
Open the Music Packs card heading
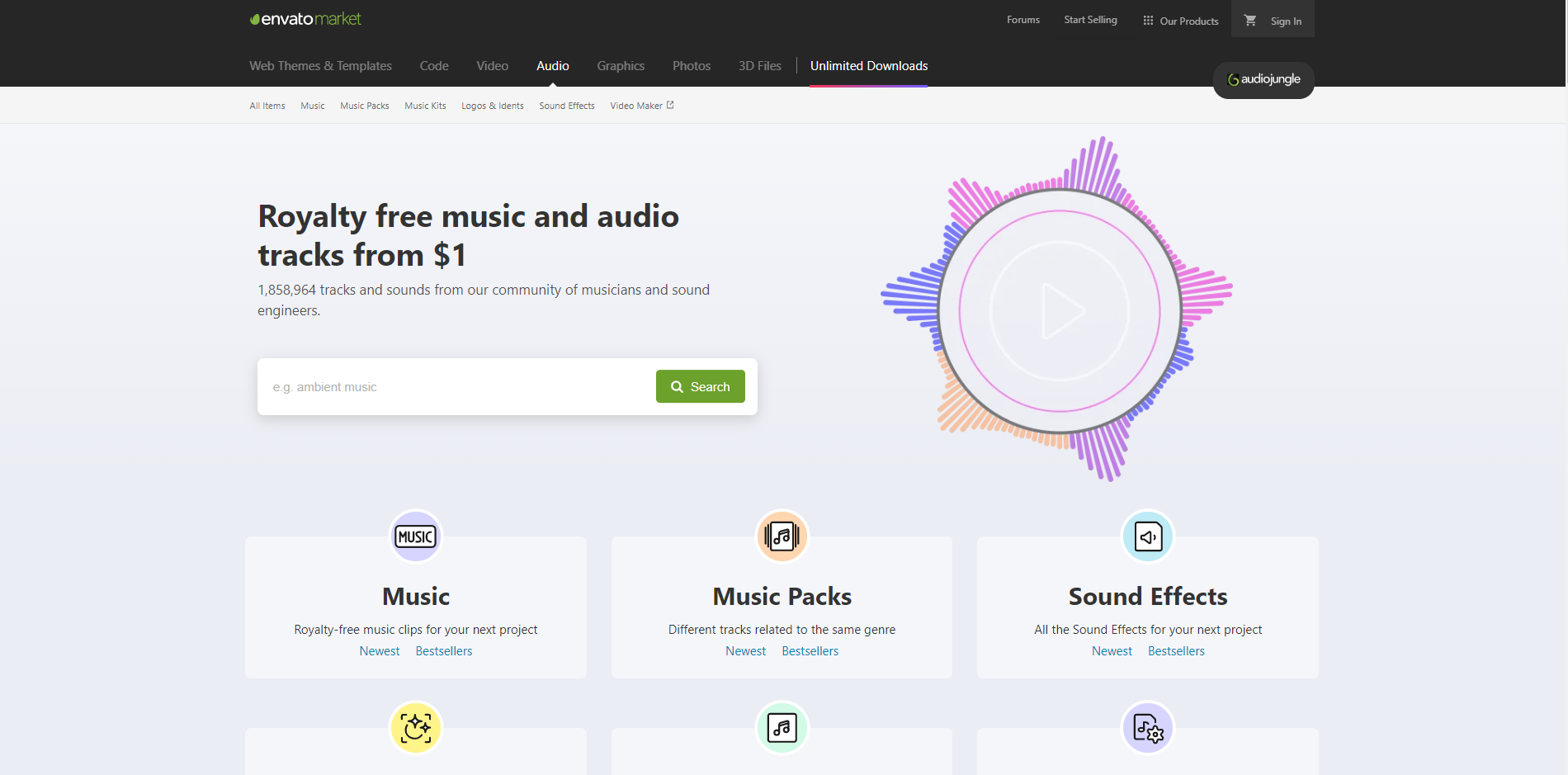(x=782, y=597)
